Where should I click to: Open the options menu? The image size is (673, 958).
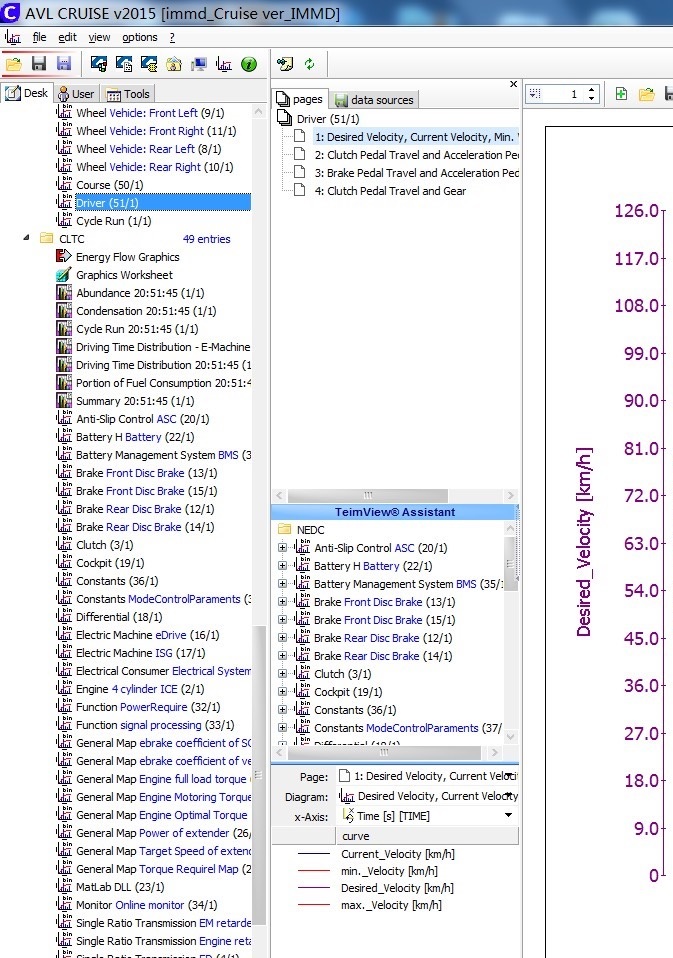(139, 37)
